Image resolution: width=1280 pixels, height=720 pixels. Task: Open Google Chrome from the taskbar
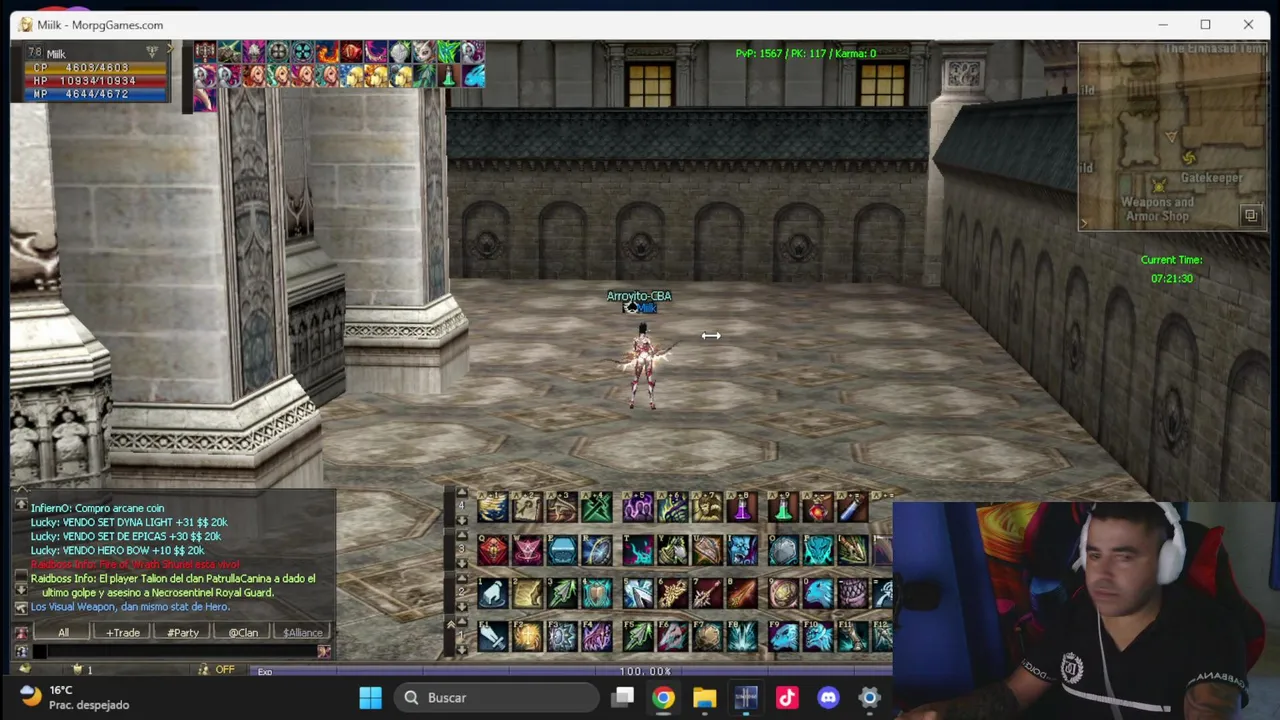[663, 698]
